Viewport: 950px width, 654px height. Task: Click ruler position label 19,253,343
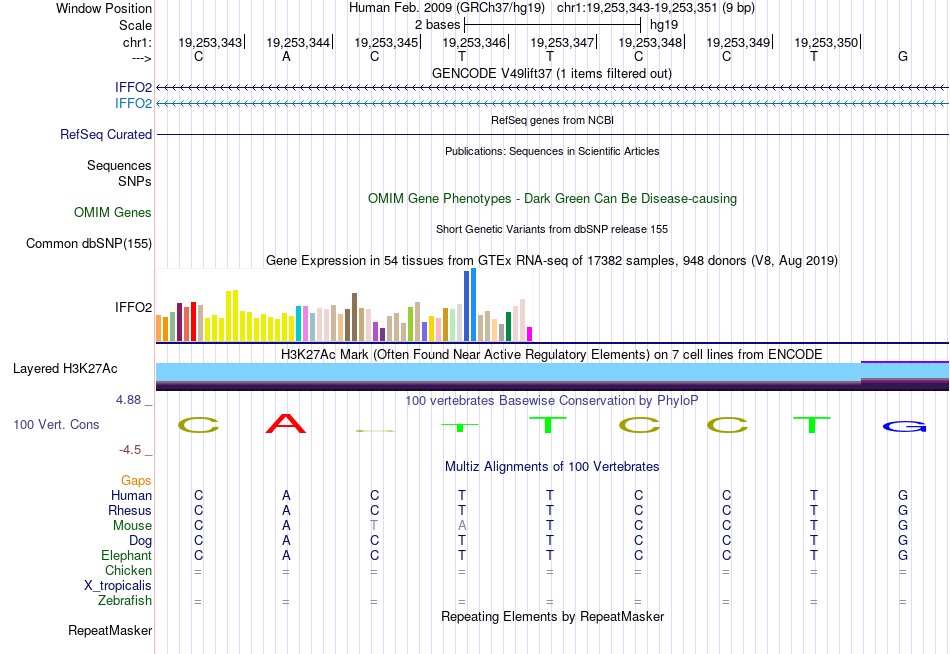[x=210, y=42]
